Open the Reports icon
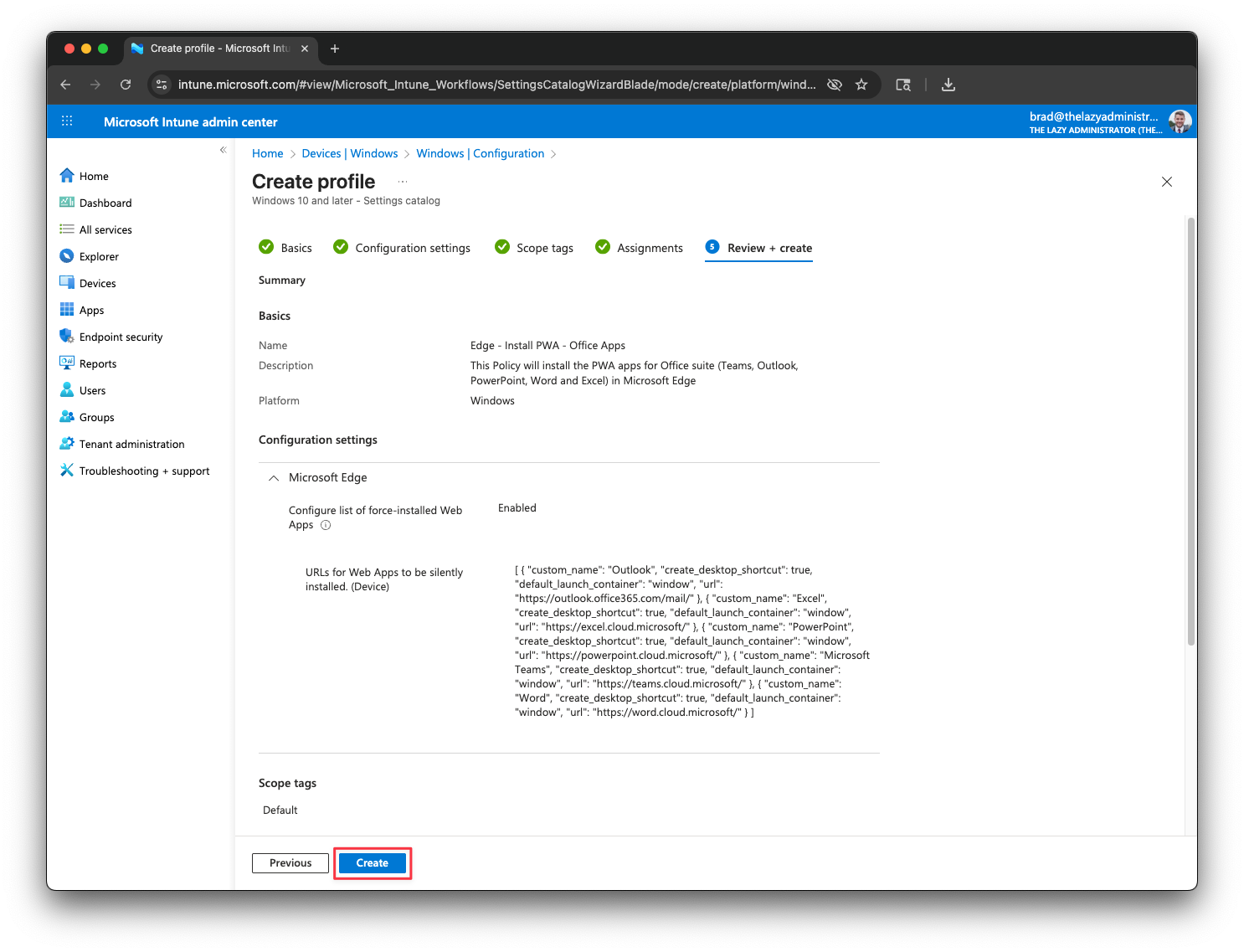The width and height of the screenshot is (1244, 952). coord(67,363)
